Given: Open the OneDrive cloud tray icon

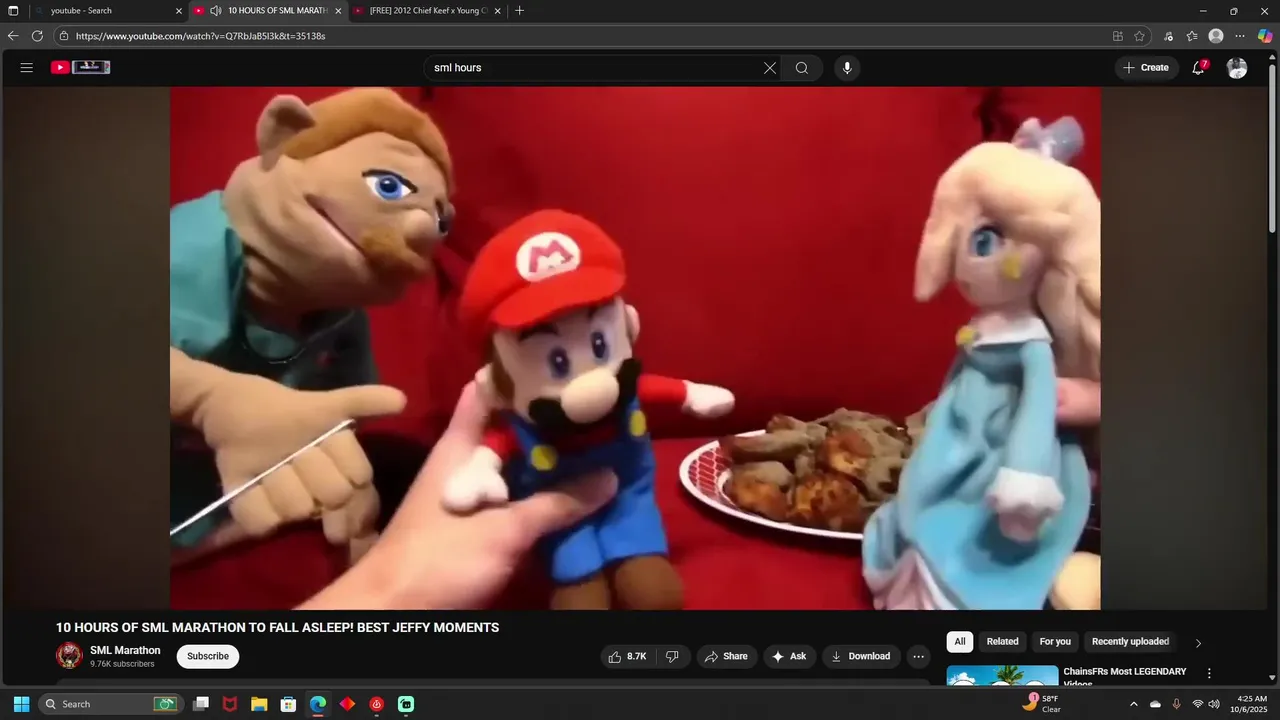Looking at the screenshot, I should click(x=1155, y=704).
